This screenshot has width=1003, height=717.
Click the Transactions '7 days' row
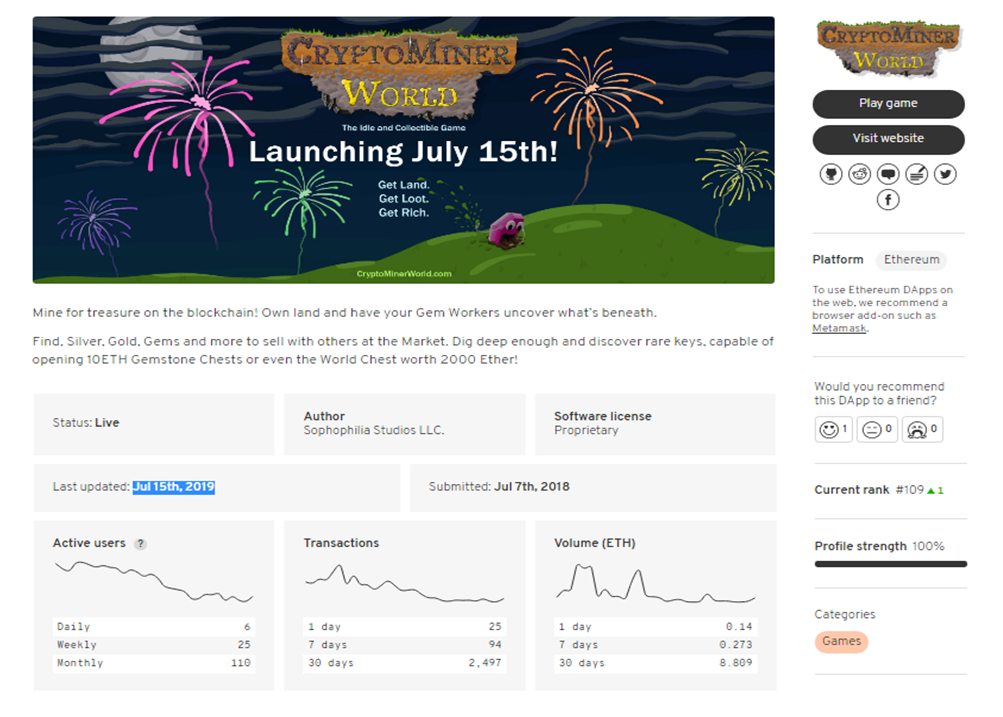404,645
